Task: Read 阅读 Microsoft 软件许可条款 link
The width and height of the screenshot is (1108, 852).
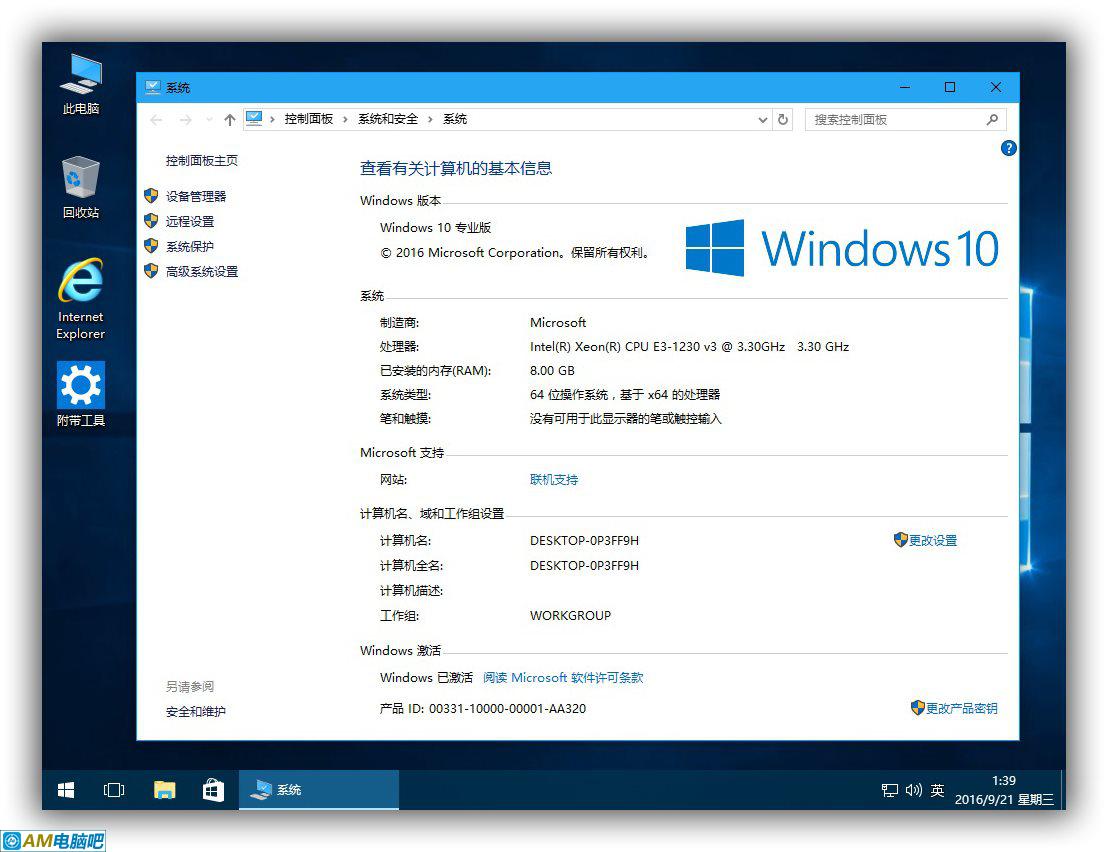Action: click(x=563, y=678)
